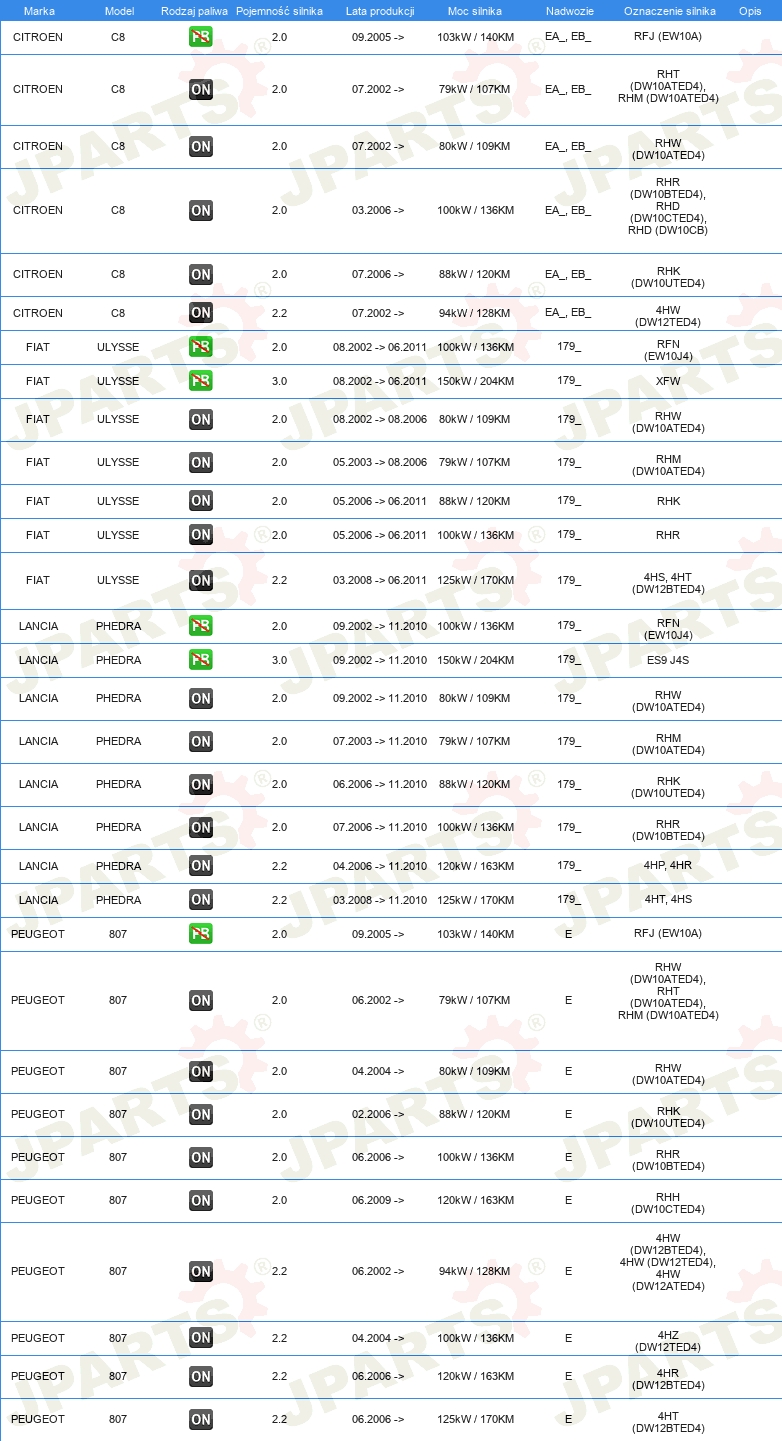This screenshot has width=782, height=1441.
Task: Select the RHH (DW10CTED4) engine code cell
Action: coord(668,1202)
